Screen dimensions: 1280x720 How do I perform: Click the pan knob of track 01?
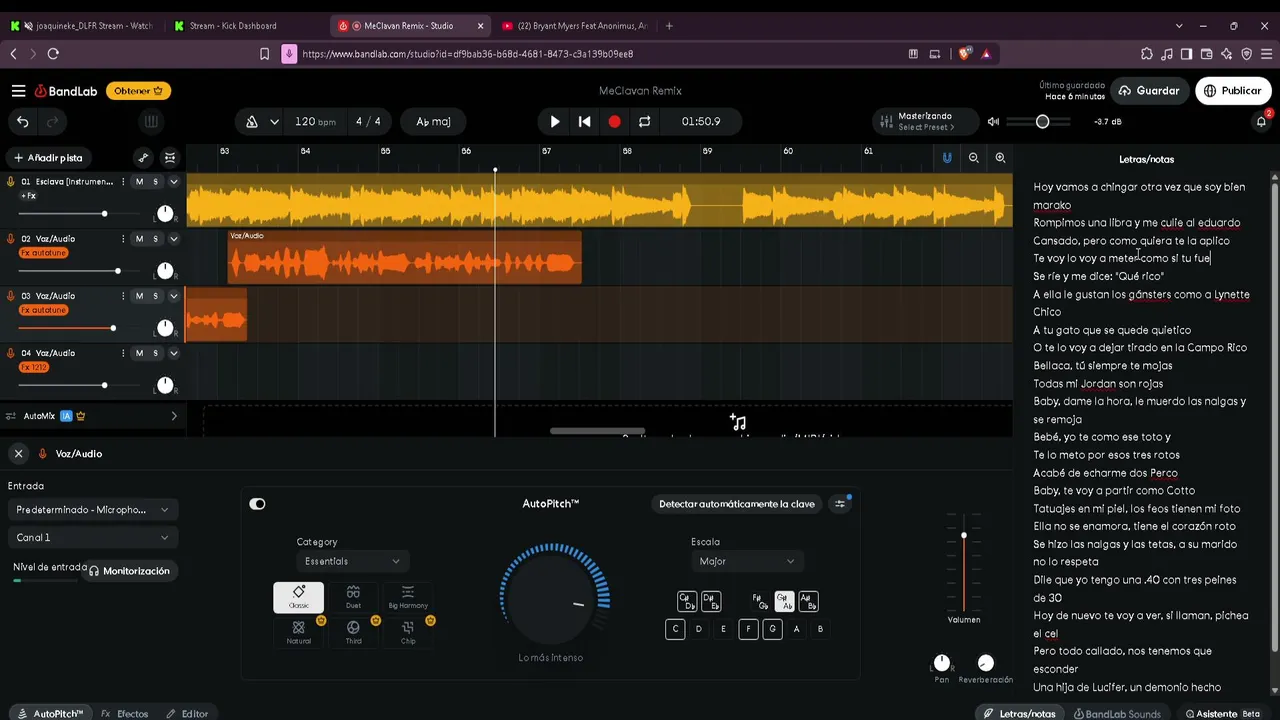click(165, 214)
